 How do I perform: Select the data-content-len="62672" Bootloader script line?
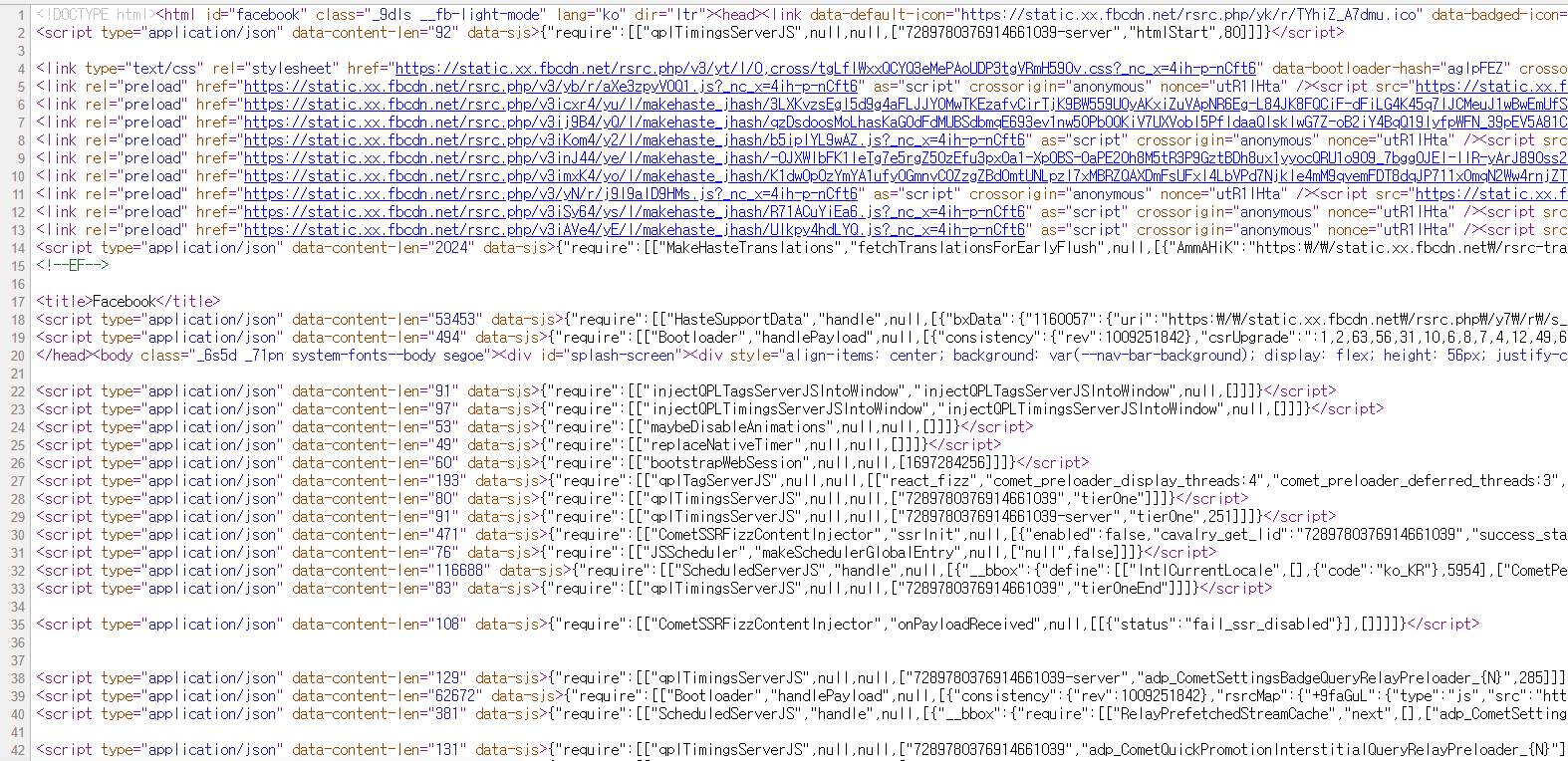coord(802,695)
